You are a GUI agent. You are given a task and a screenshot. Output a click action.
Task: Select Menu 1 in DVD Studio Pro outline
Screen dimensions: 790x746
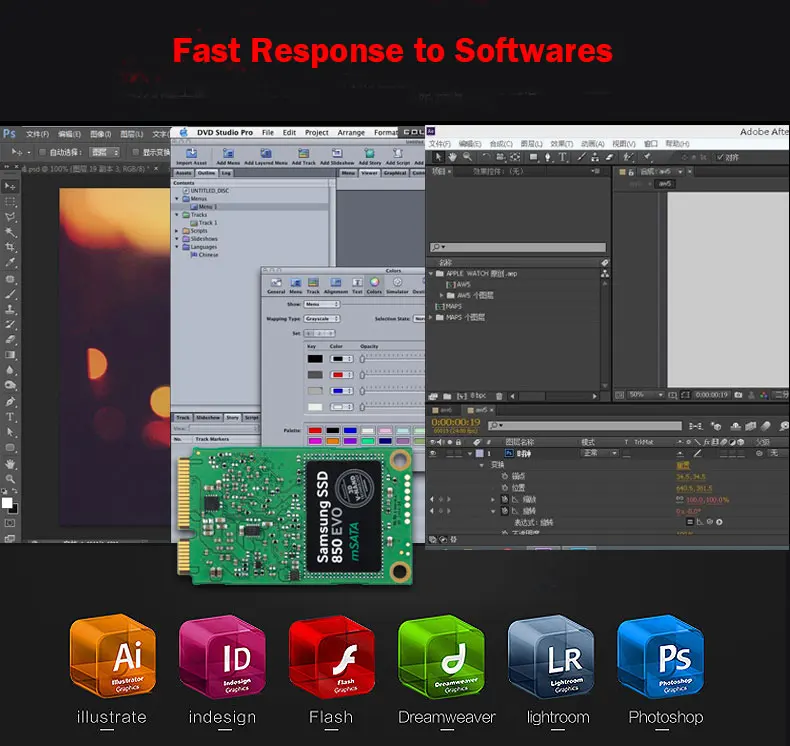(252, 207)
